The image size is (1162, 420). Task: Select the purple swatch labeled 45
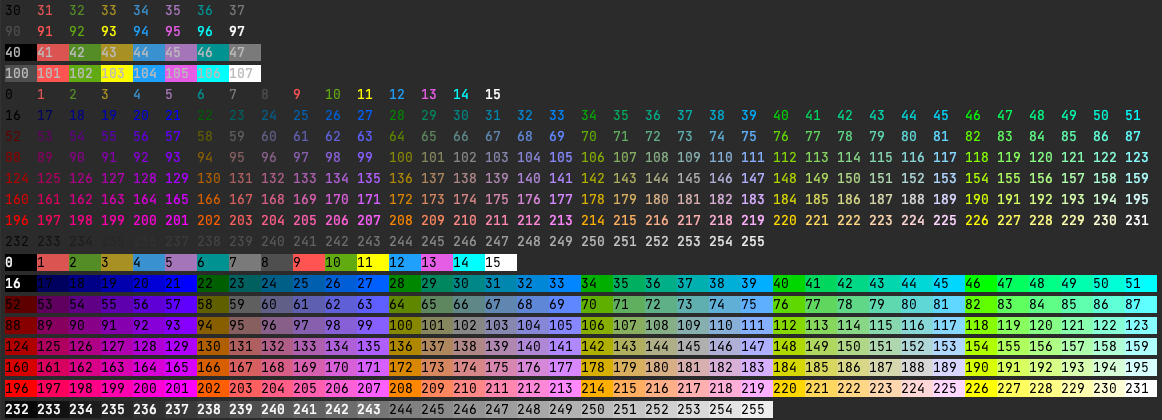[x=181, y=53]
